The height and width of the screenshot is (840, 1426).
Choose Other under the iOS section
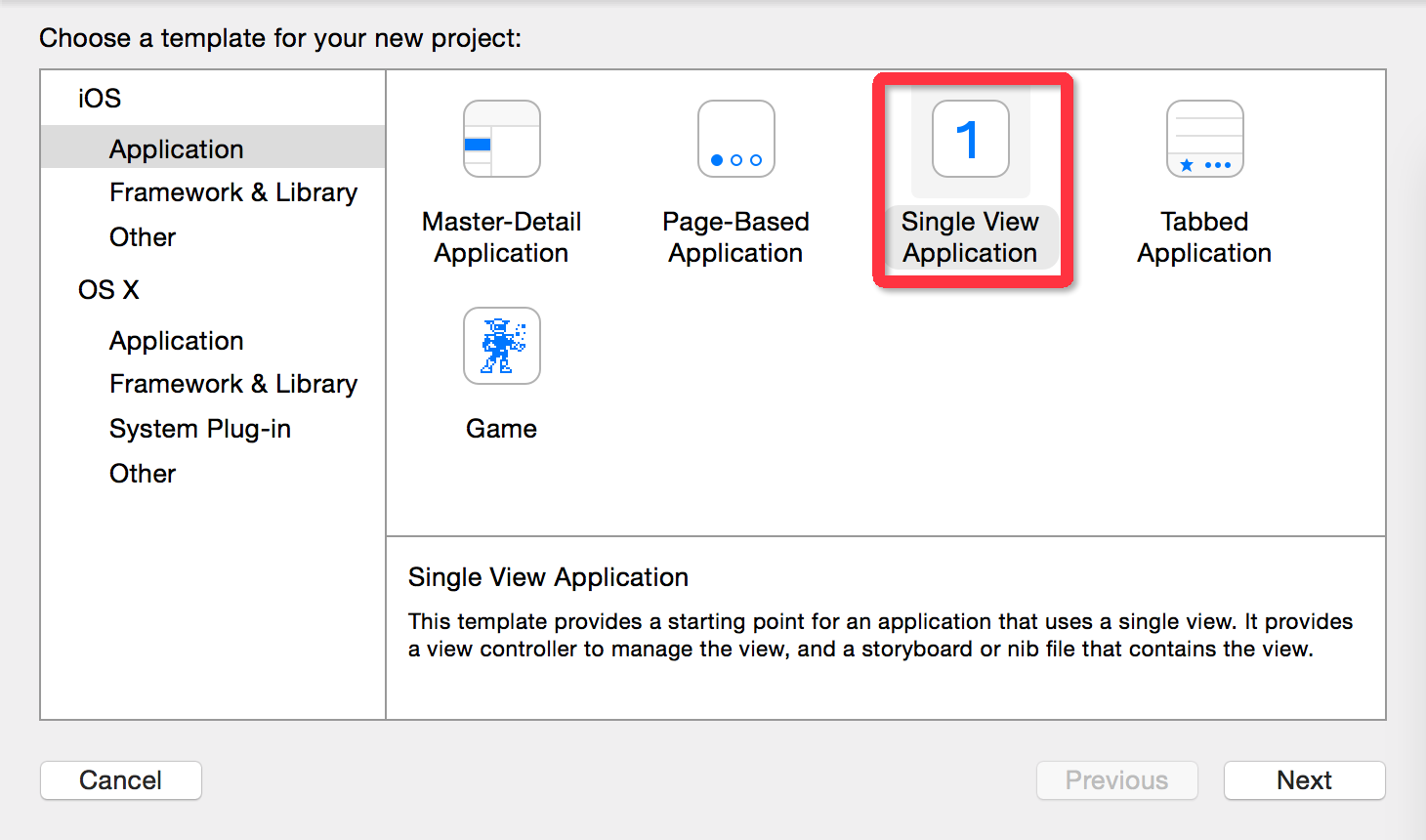coord(143,237)
